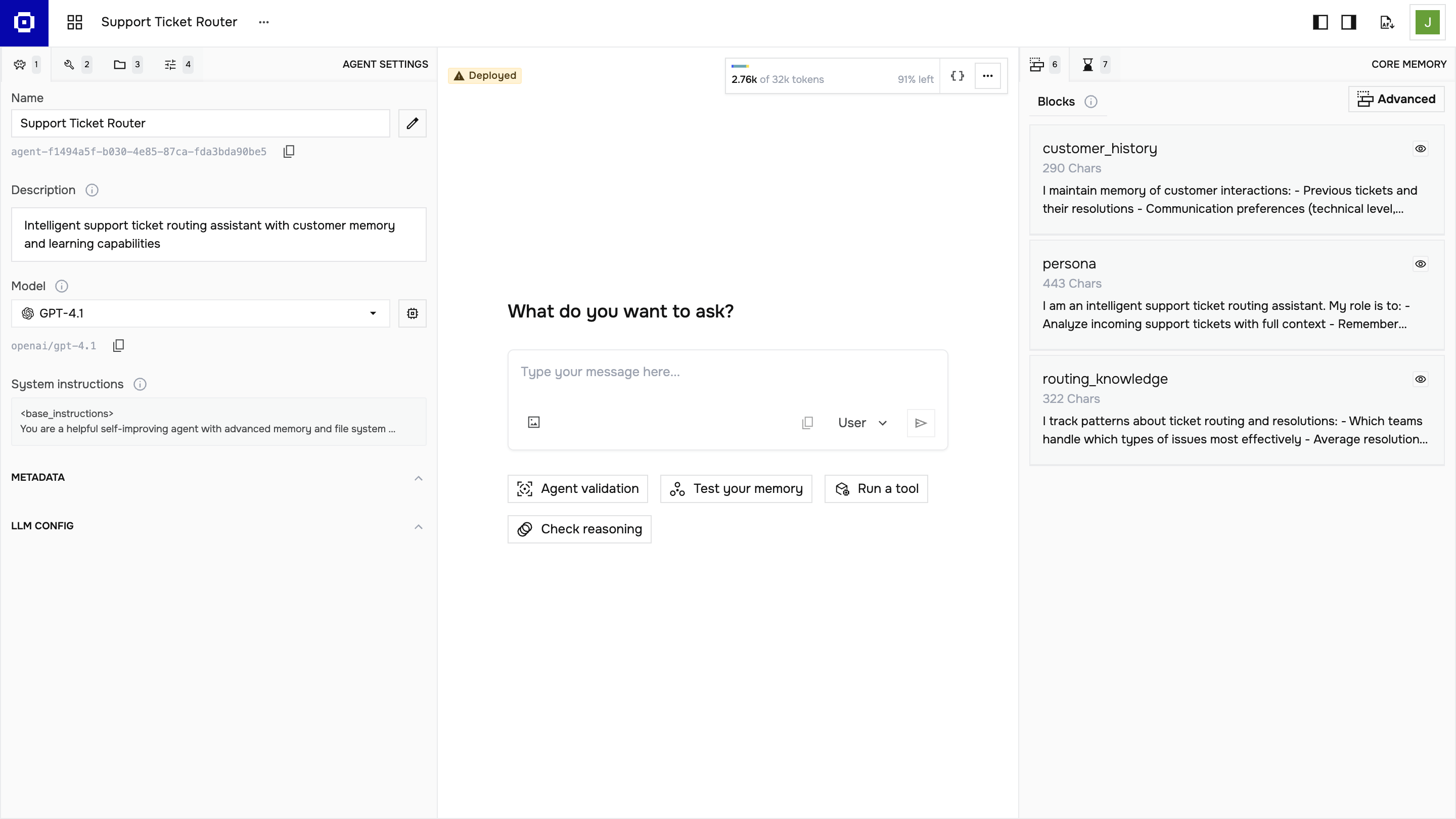The width and height of the screenshot is (1456, 819).
Task: Toggle visibility of routing_knowledge block
Action: click(1420, 379)
